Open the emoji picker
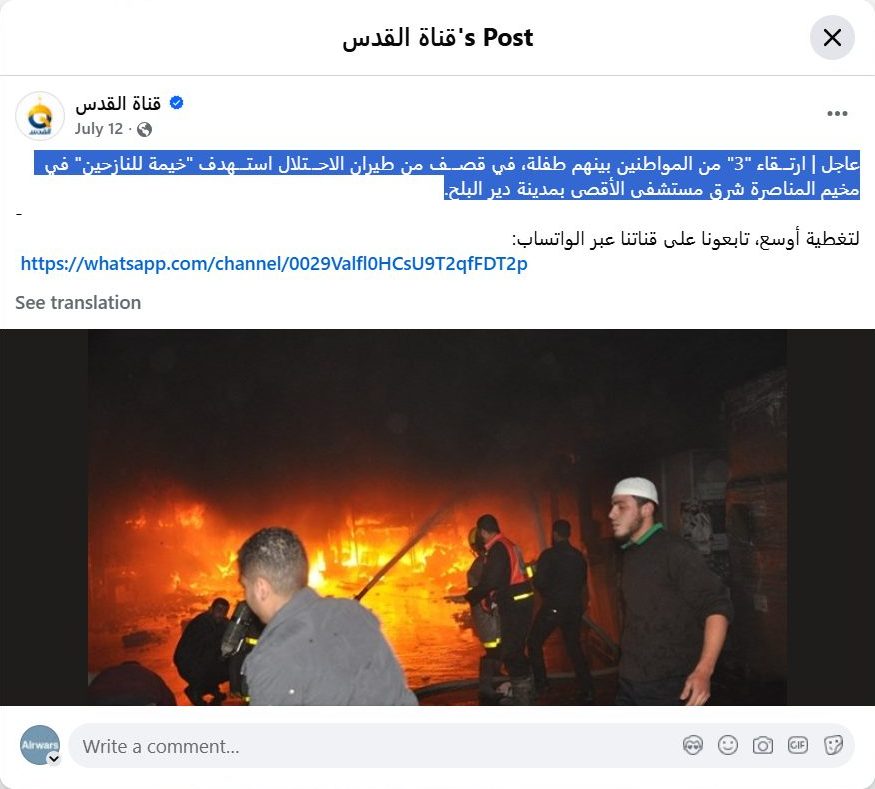875x789 pixels. tap(728, 745)
